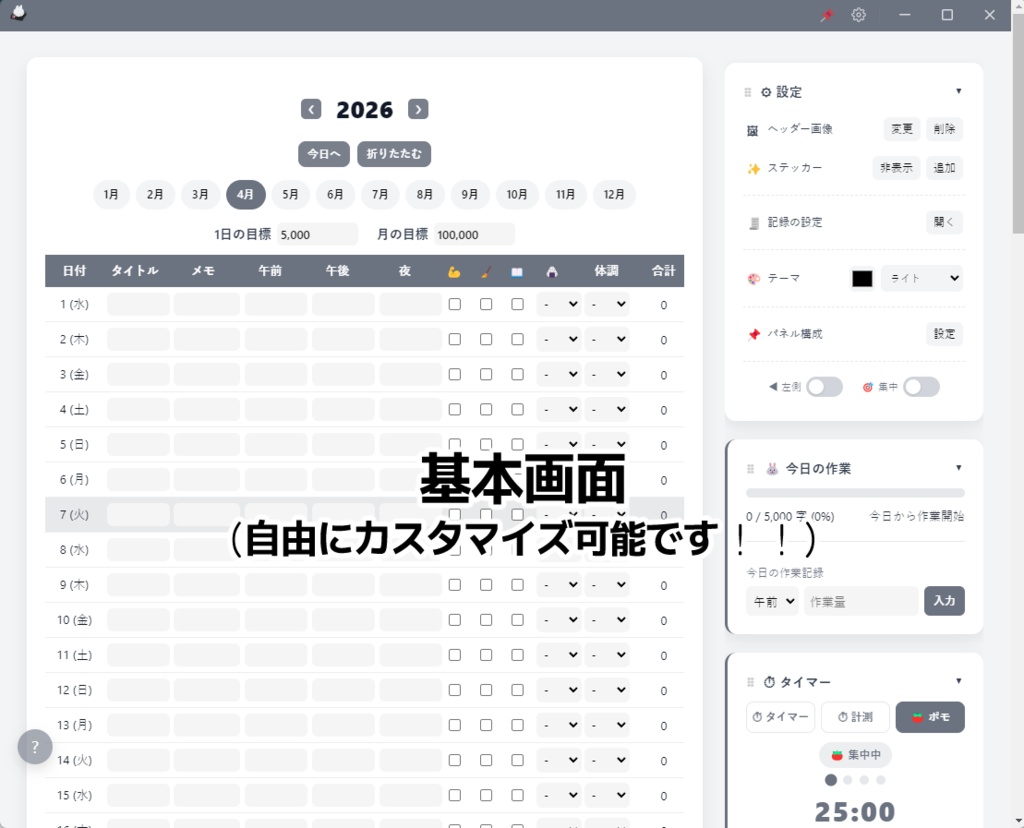
Task: Click the black theme color swatch
Action: click(861, 278)
